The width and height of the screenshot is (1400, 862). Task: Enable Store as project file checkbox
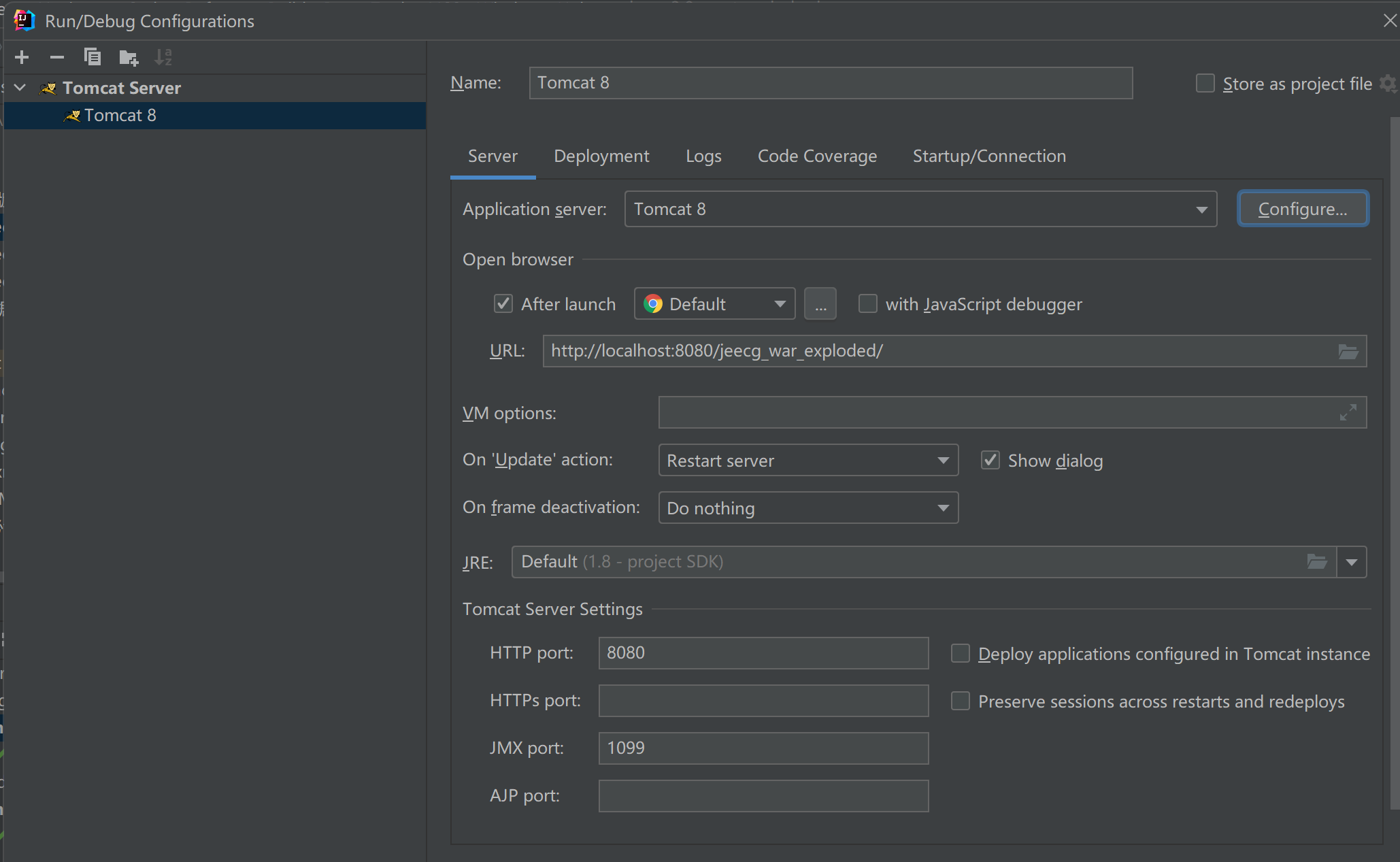tap(1205, 84)
